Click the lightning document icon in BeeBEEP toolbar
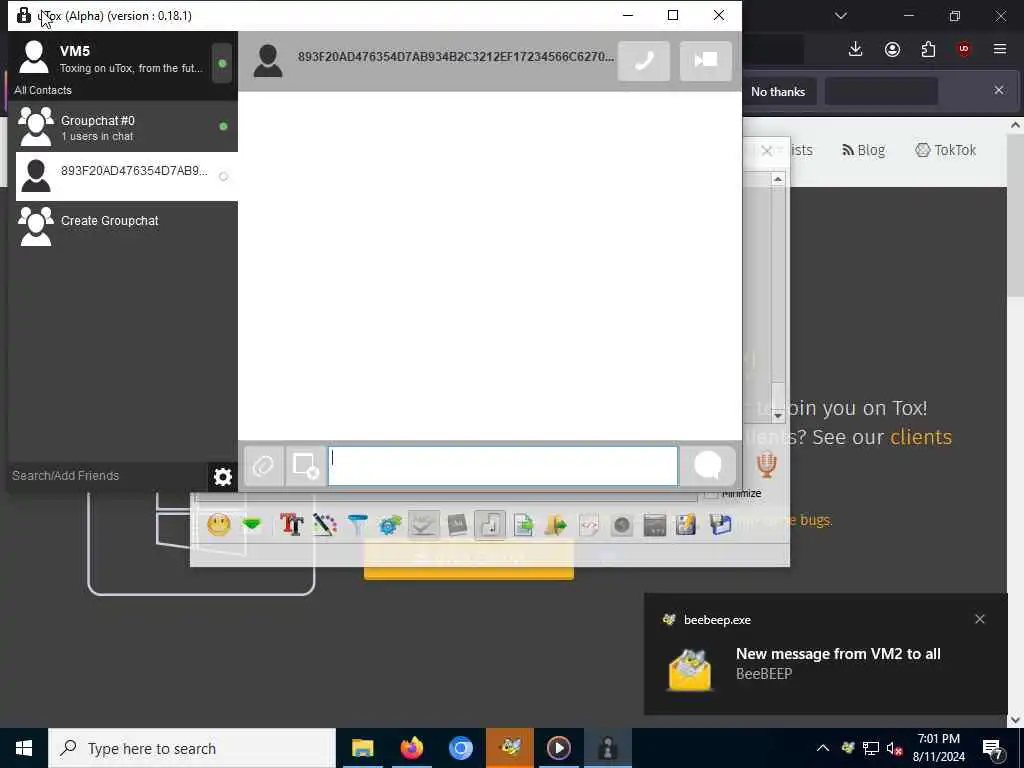Screen dimensions: 1024x768 point(686,524)
